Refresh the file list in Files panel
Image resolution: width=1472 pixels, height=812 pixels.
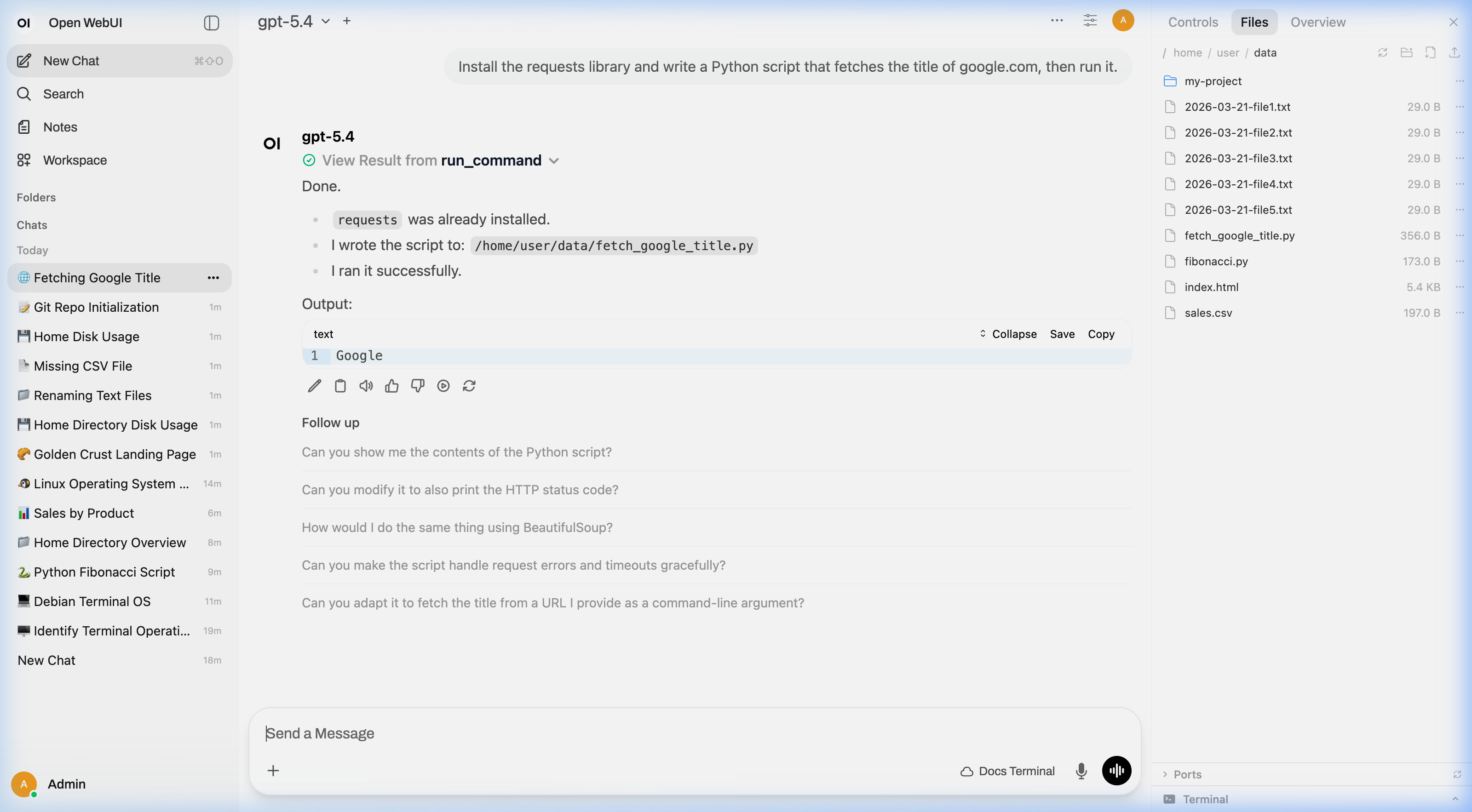(x=1383, y=52)
